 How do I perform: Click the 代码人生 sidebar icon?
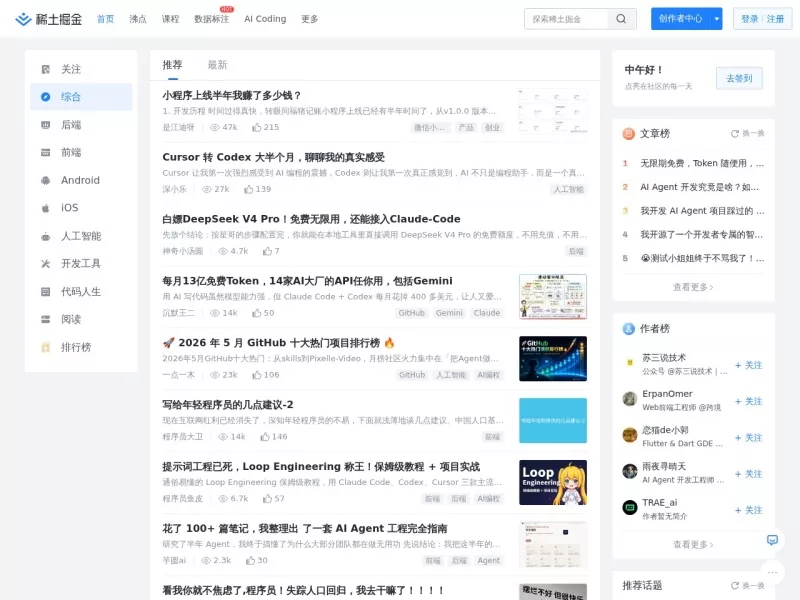45,291
